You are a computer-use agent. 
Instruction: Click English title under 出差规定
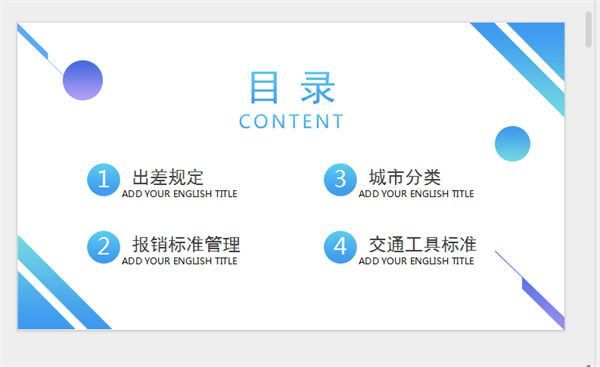coord(179,194)
